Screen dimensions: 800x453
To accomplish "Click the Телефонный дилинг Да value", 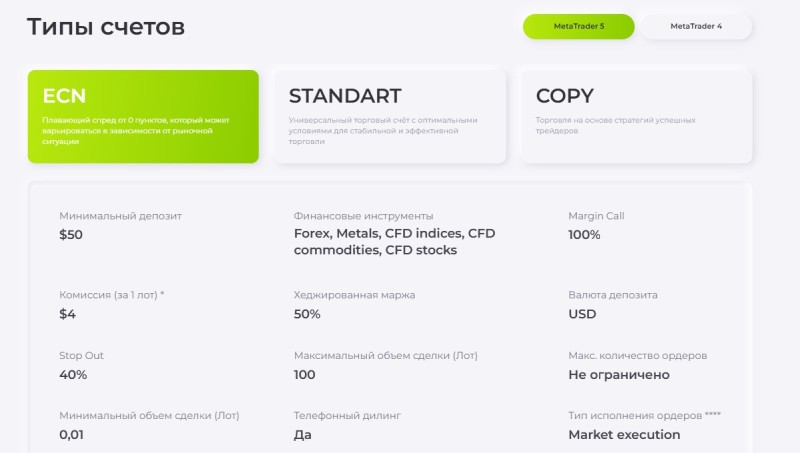I will pos(303,435).
